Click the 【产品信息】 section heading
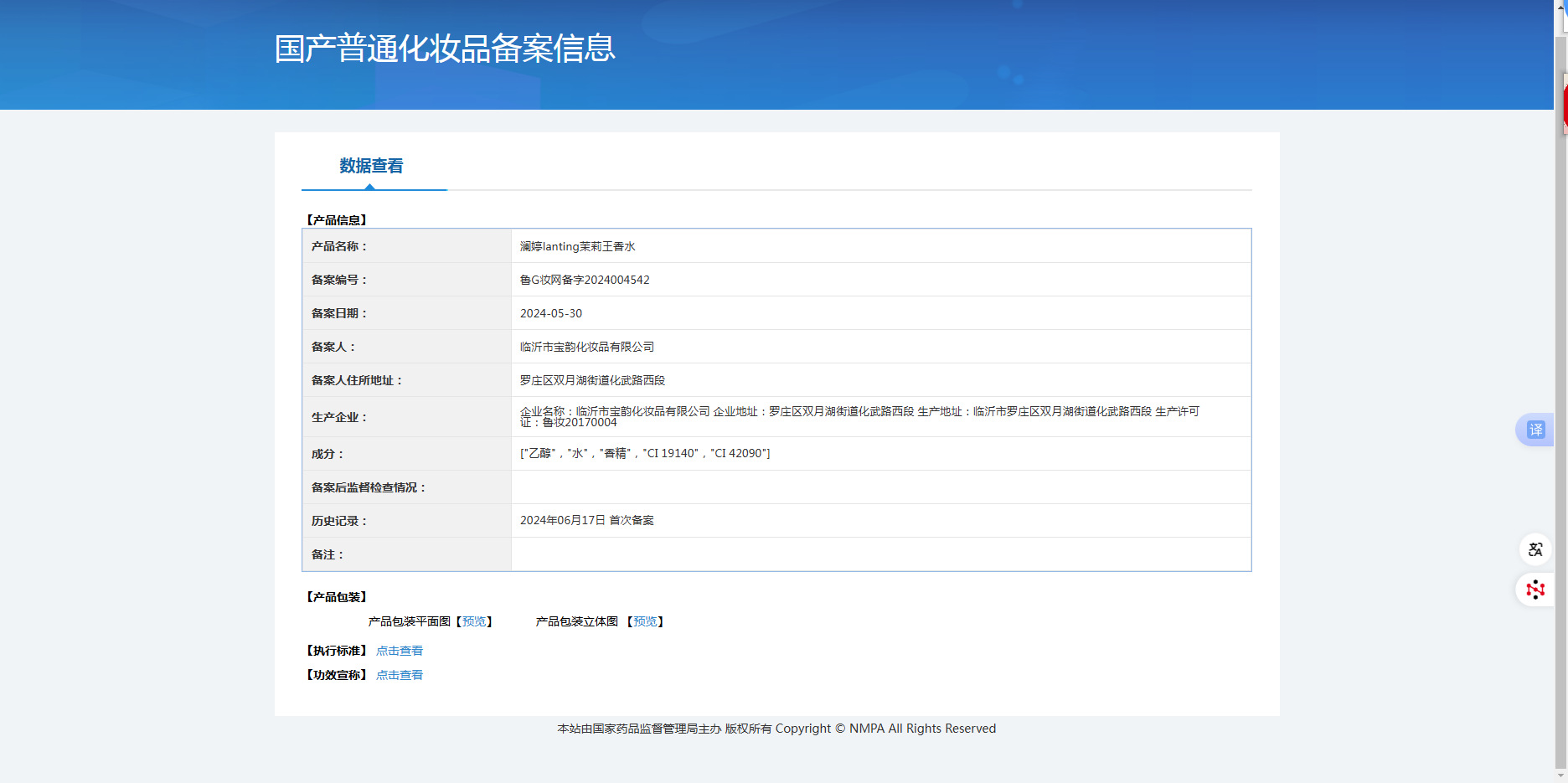The width and height of the screenshot is (1568, 783). coord(337,220)
